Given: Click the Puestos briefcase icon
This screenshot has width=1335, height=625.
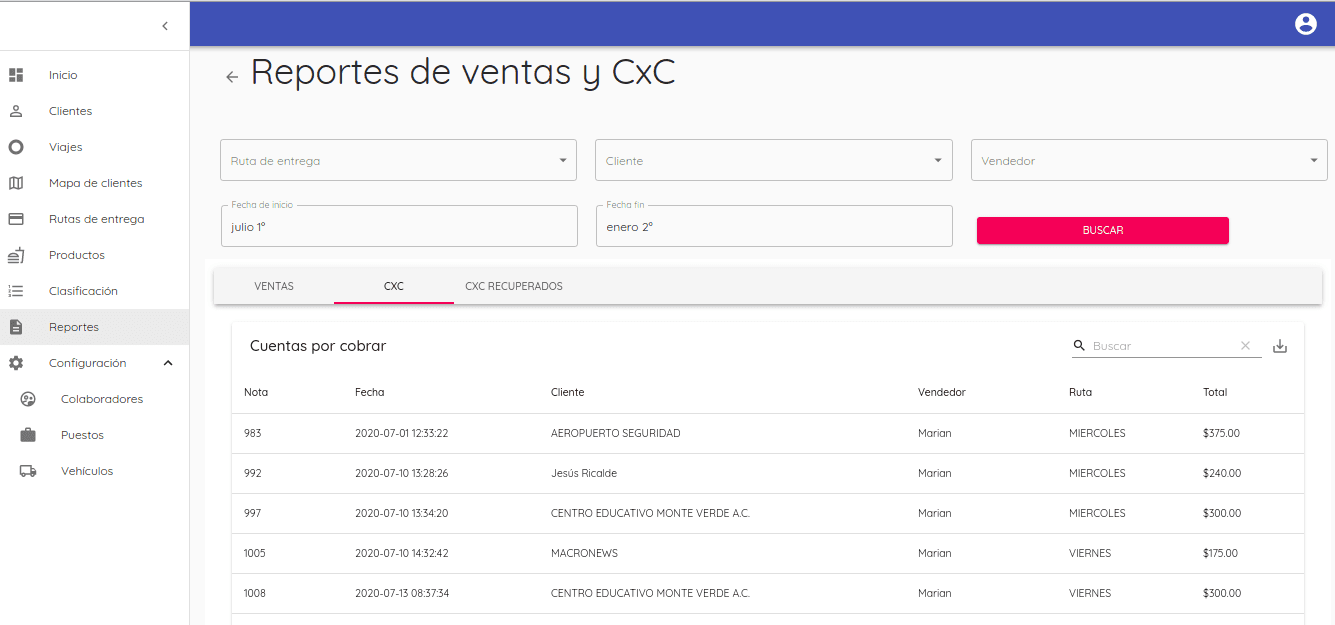Looking at the screenshot, I should (x=28, y=435).
